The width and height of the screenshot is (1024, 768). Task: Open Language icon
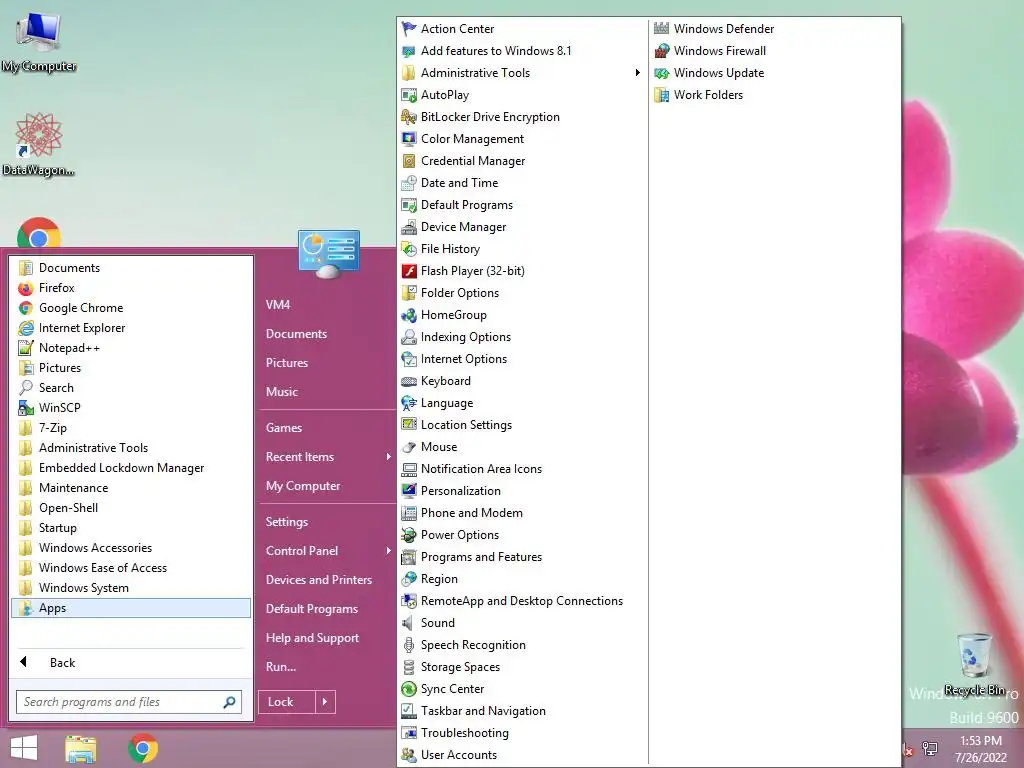409,403
